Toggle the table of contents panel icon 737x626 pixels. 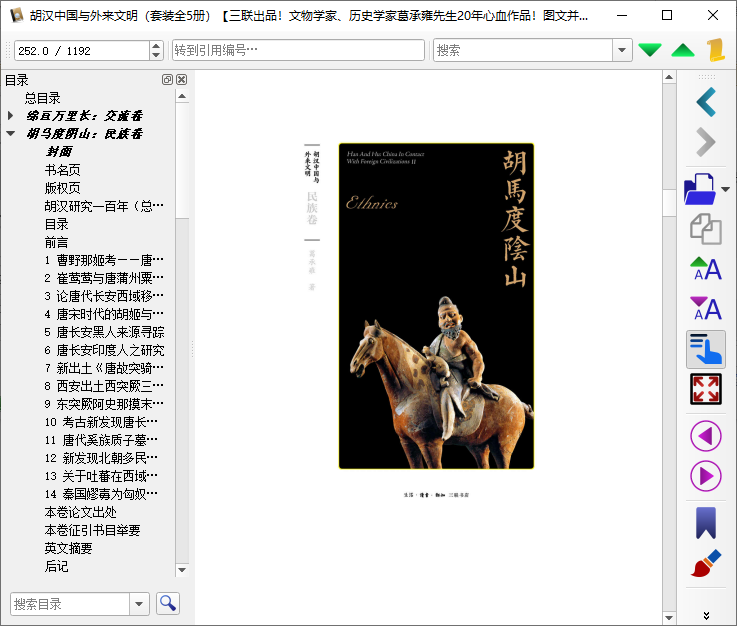click(x=706, y=349)
